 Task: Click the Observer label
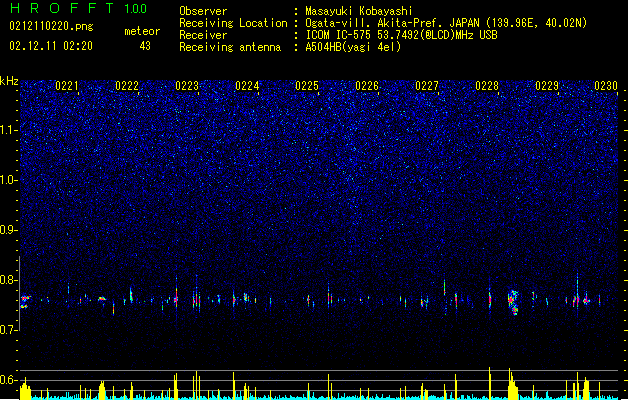(203, 11)
